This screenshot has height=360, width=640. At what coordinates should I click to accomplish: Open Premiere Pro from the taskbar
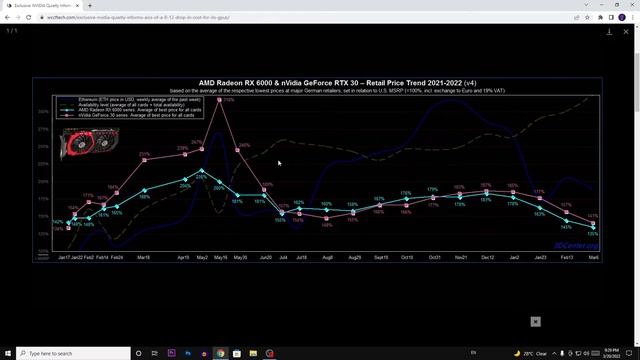171,353
